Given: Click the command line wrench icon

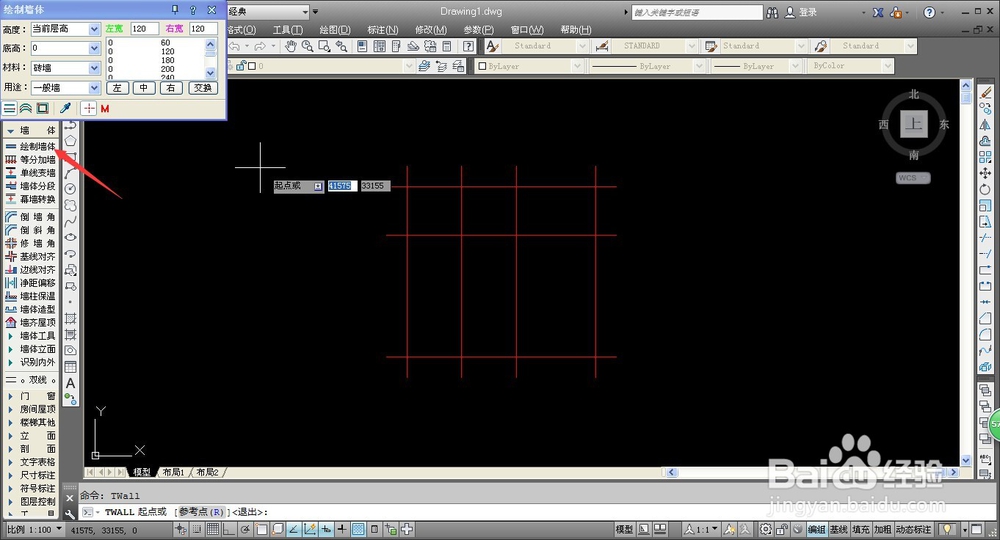Looking at the screenshot, I should [70, 513].
